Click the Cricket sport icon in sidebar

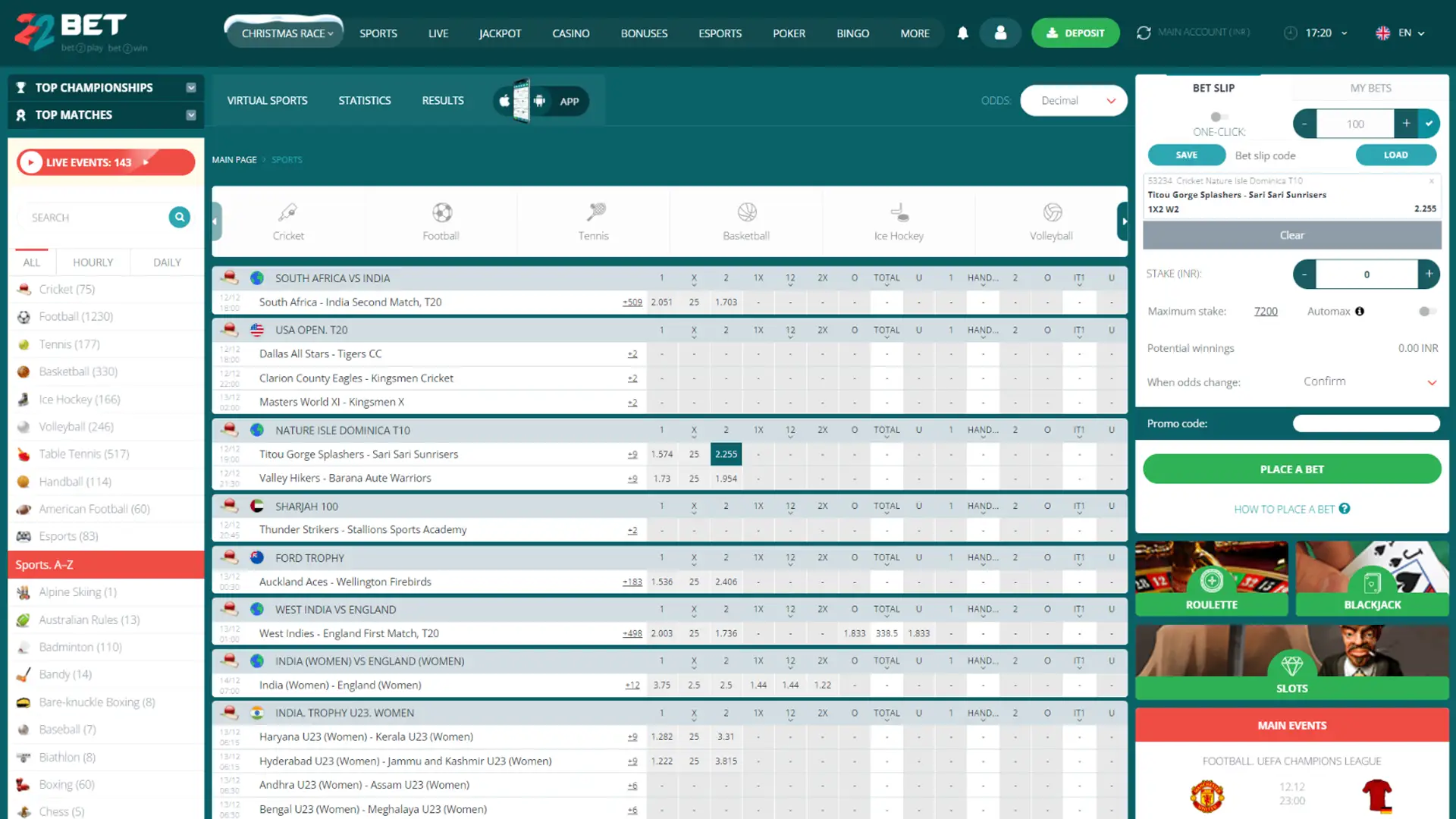pyautogui.click(x=25, y=289)
